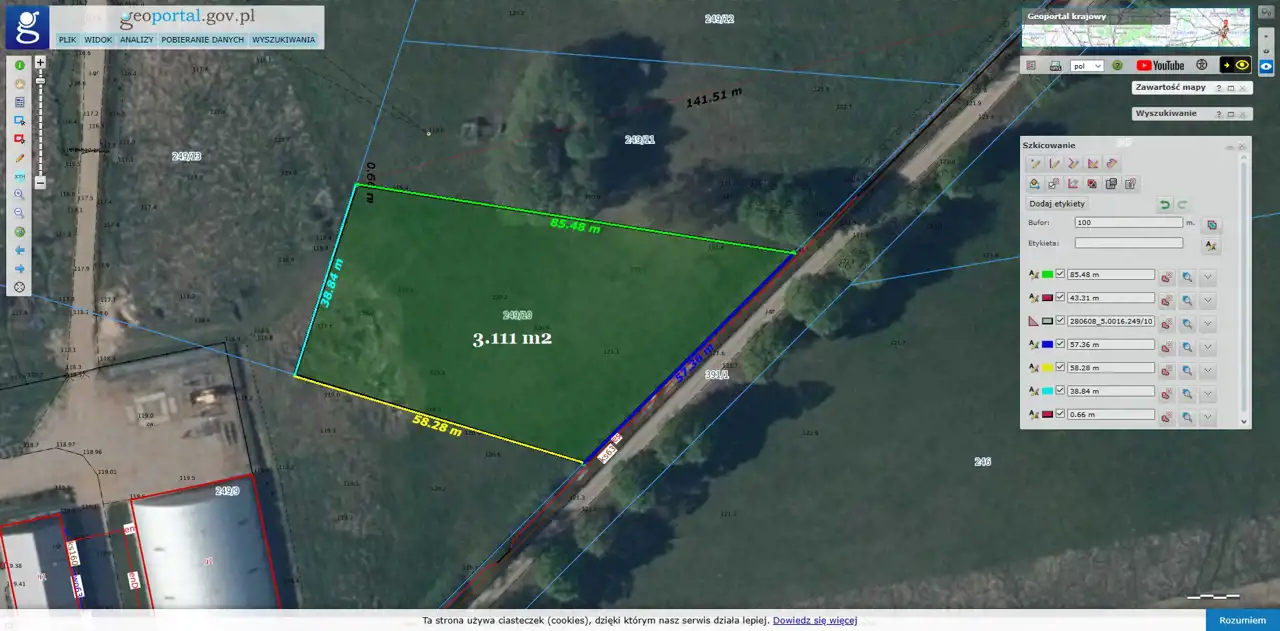Click the green info icon in left toolbar
The height and width of the screenshot is (631, 1280).
click(19, 65)
